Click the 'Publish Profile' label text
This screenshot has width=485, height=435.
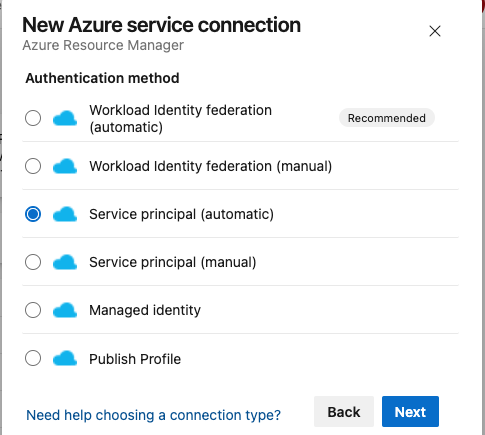[135, 359]
